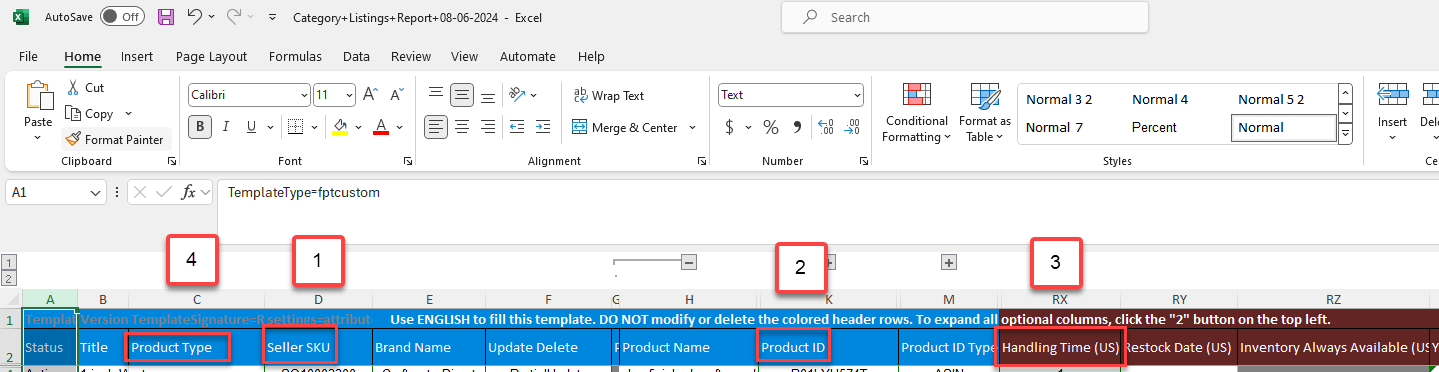The width and height of the screenshot is (1439, 372).
Task: Switch to the Page Layout tab
Action: click(211, 57)
